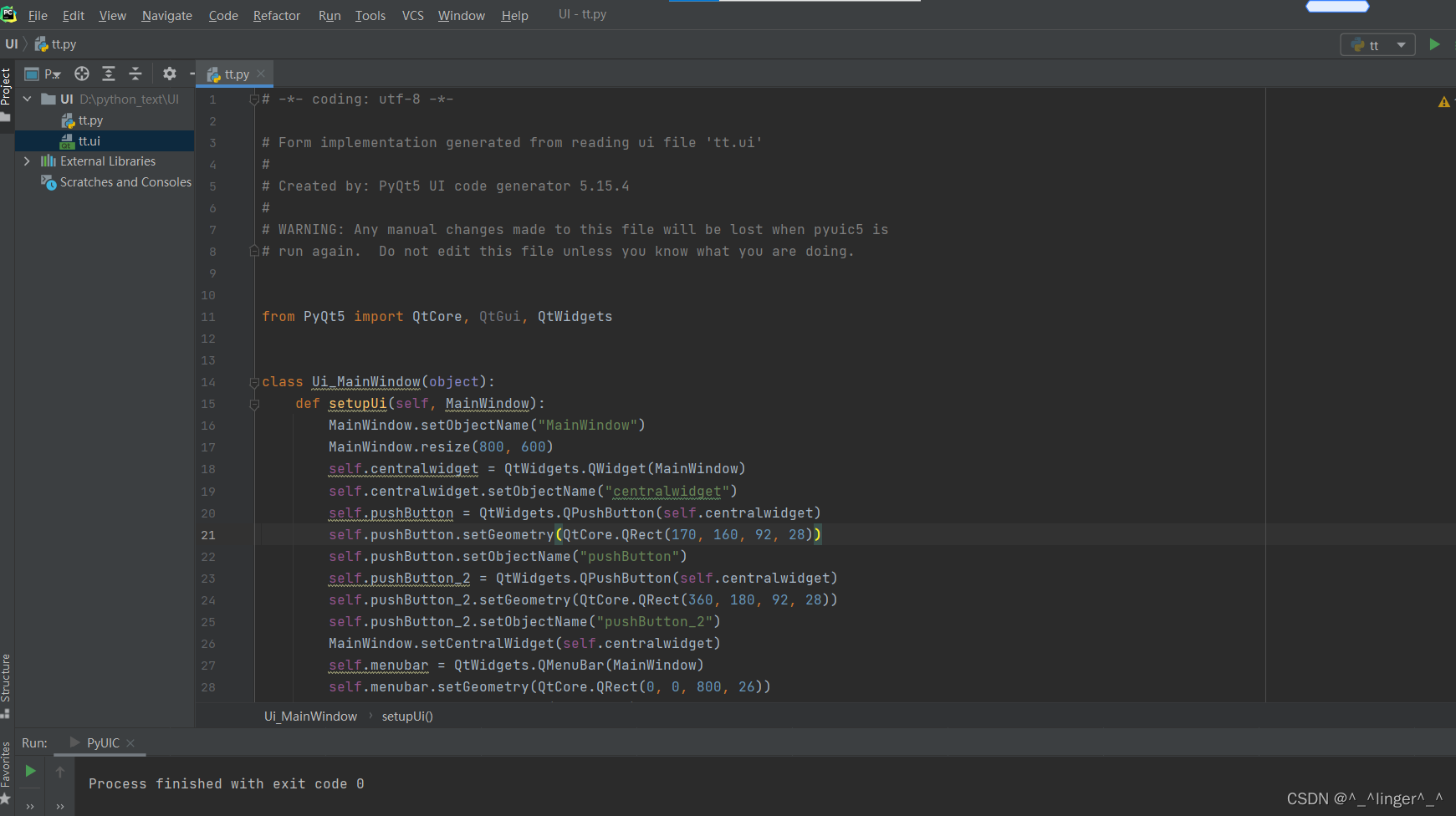Click the tt.py breadcrumb in navigation bar
The width and height of the screenshot is (1456, 816).
(x=56, y=44)
